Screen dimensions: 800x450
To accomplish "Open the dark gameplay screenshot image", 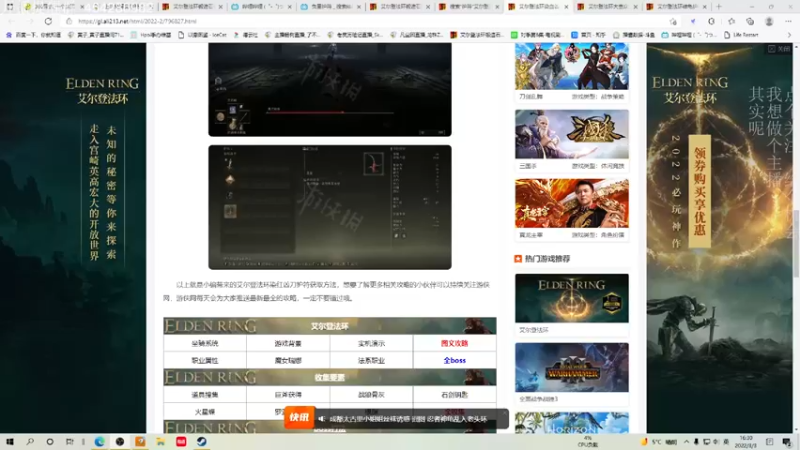I will 330,89.
